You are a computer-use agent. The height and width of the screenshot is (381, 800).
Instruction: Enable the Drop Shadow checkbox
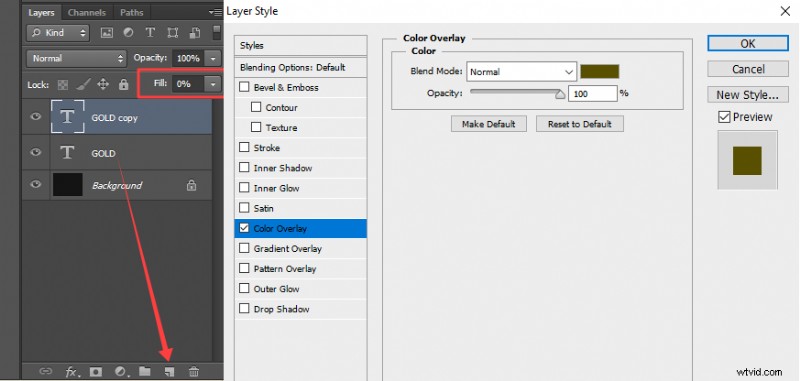(244, 309)
